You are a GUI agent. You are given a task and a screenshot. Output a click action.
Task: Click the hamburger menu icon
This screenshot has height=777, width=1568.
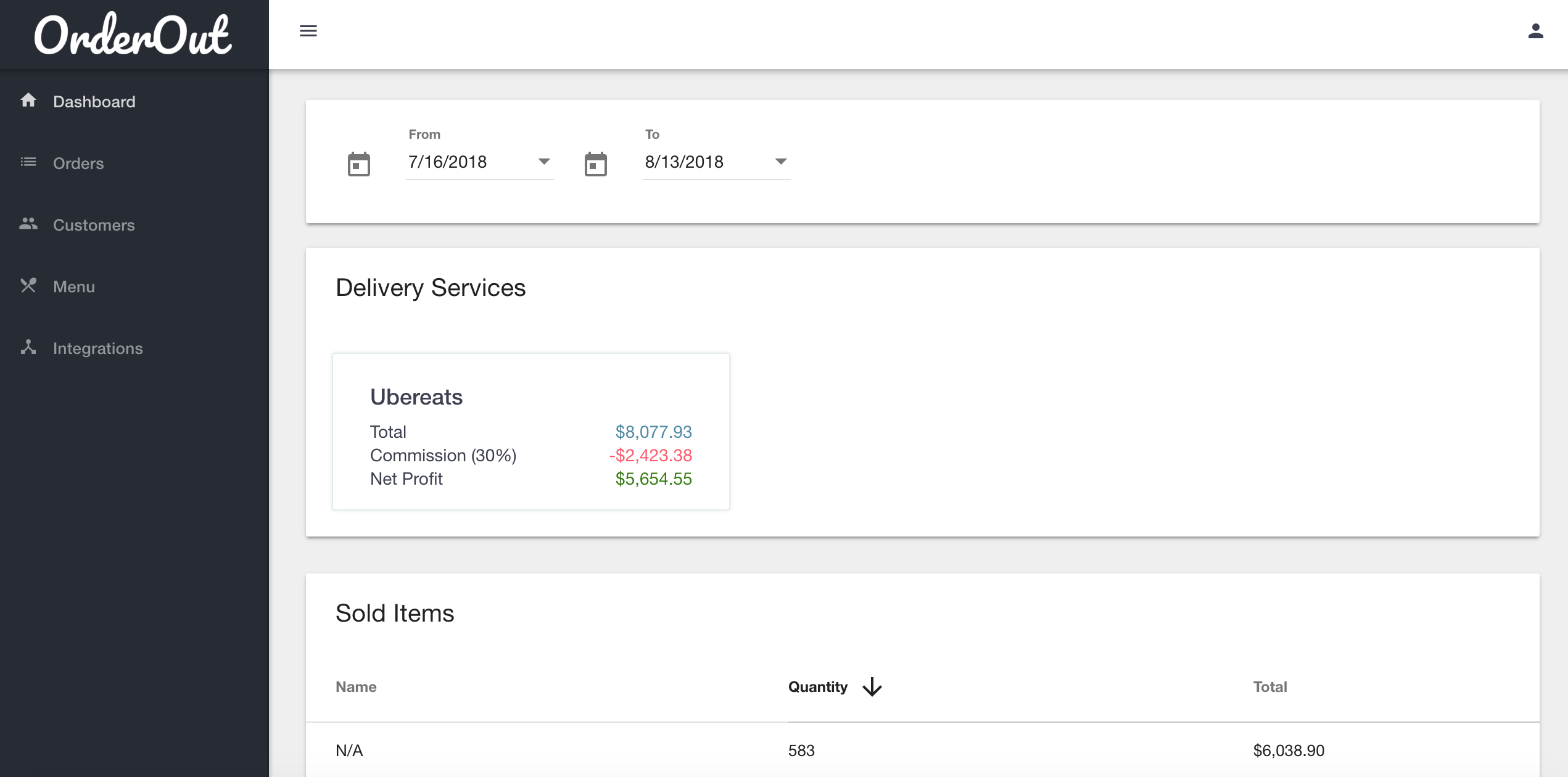[308, 31]
